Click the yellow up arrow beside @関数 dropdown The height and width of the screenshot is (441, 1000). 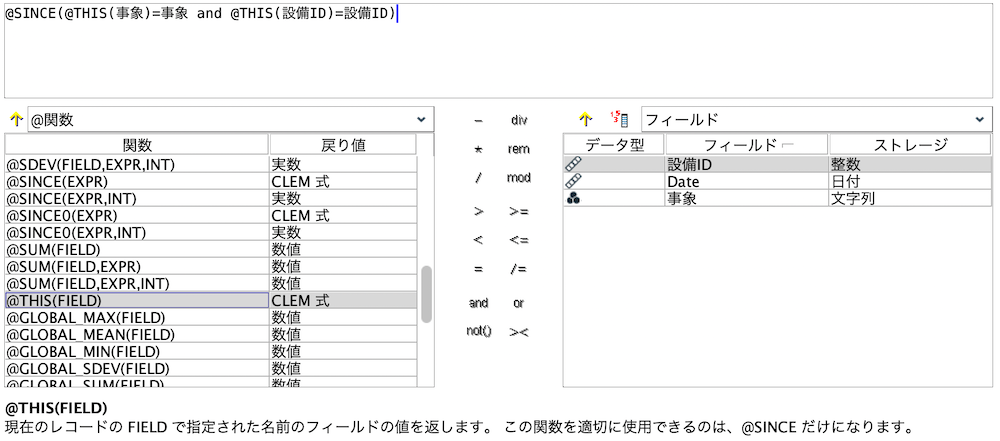(x=17, y=119)
